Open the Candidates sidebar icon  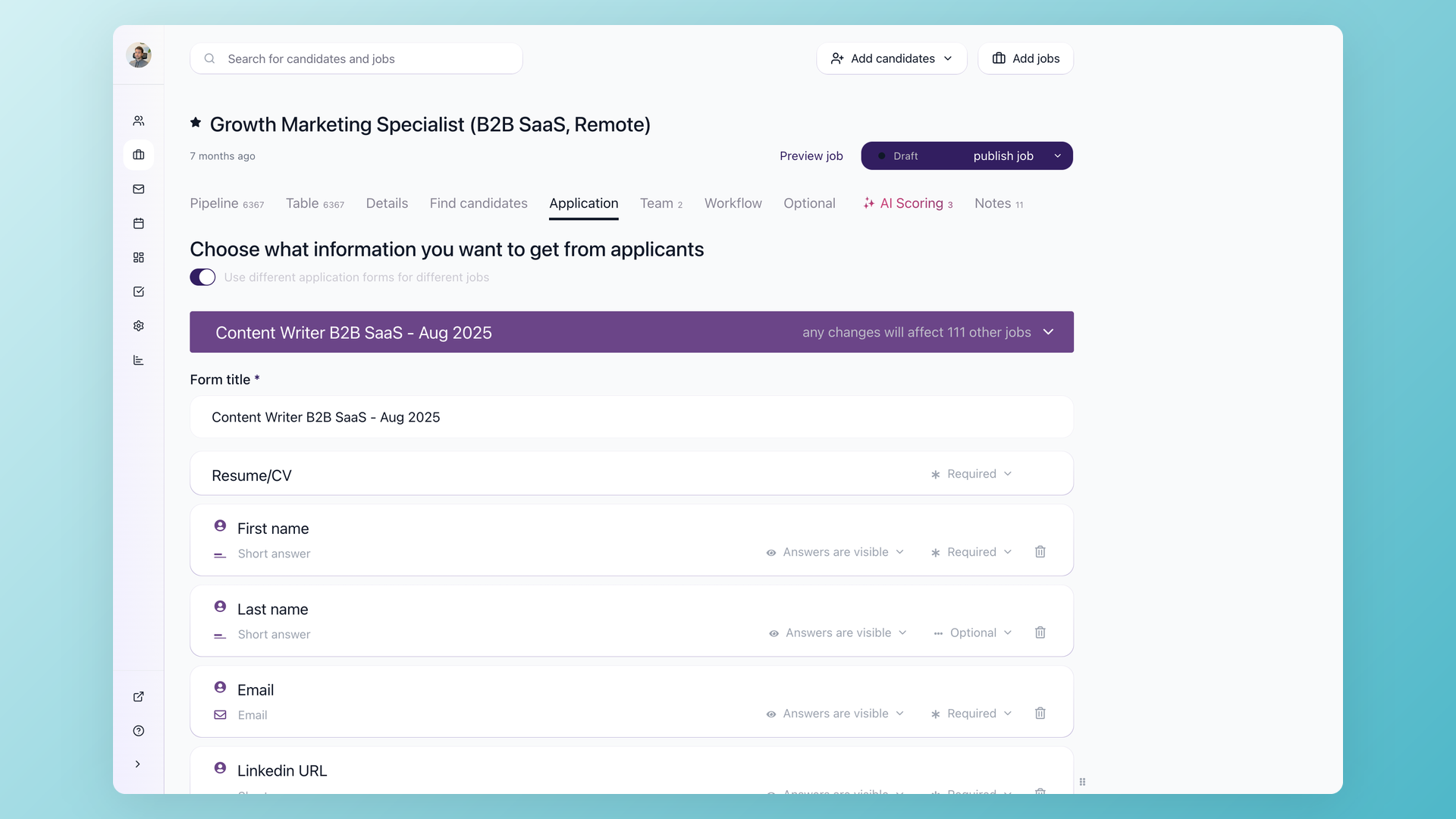139,121
